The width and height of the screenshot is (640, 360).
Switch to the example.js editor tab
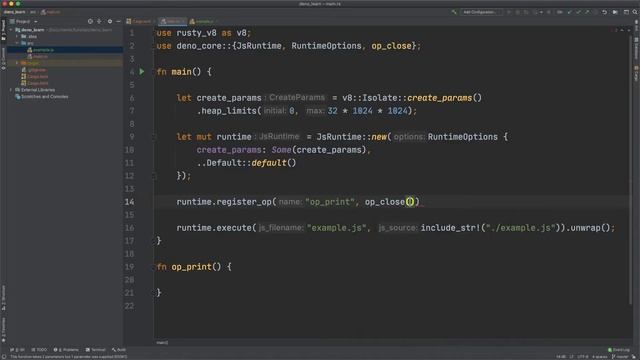point(203,21)
